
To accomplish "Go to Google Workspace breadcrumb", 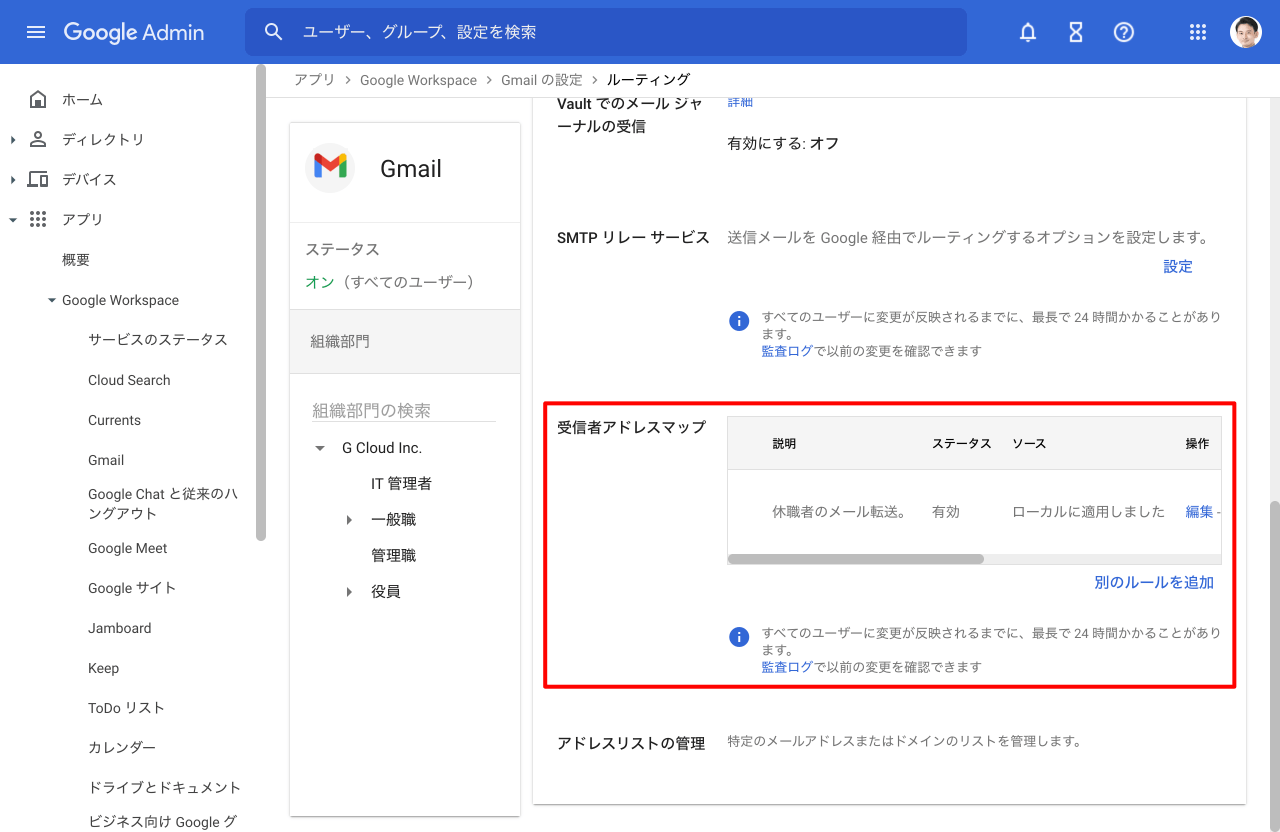I will tap(418, 80).
